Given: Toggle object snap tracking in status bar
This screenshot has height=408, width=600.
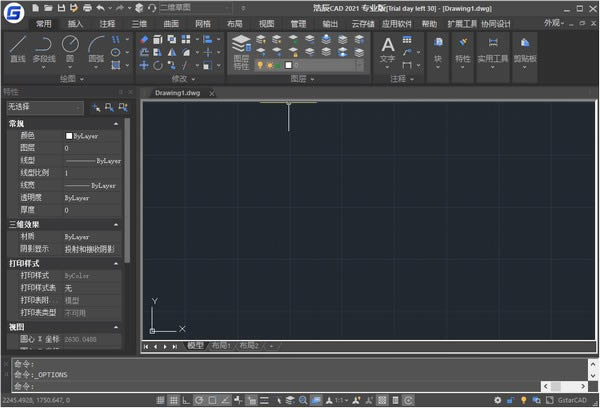Looking at the screenshot, I should [225, 400].
